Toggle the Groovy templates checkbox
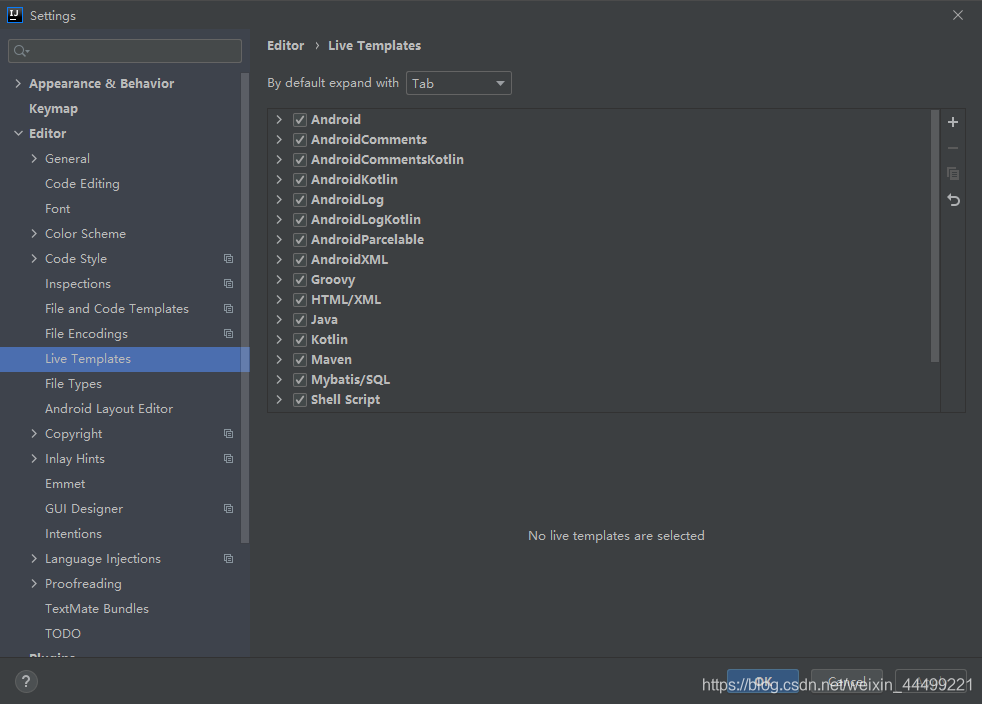This screenshot has height=704, width=982. pyautogui.click(x=300, y=280)
